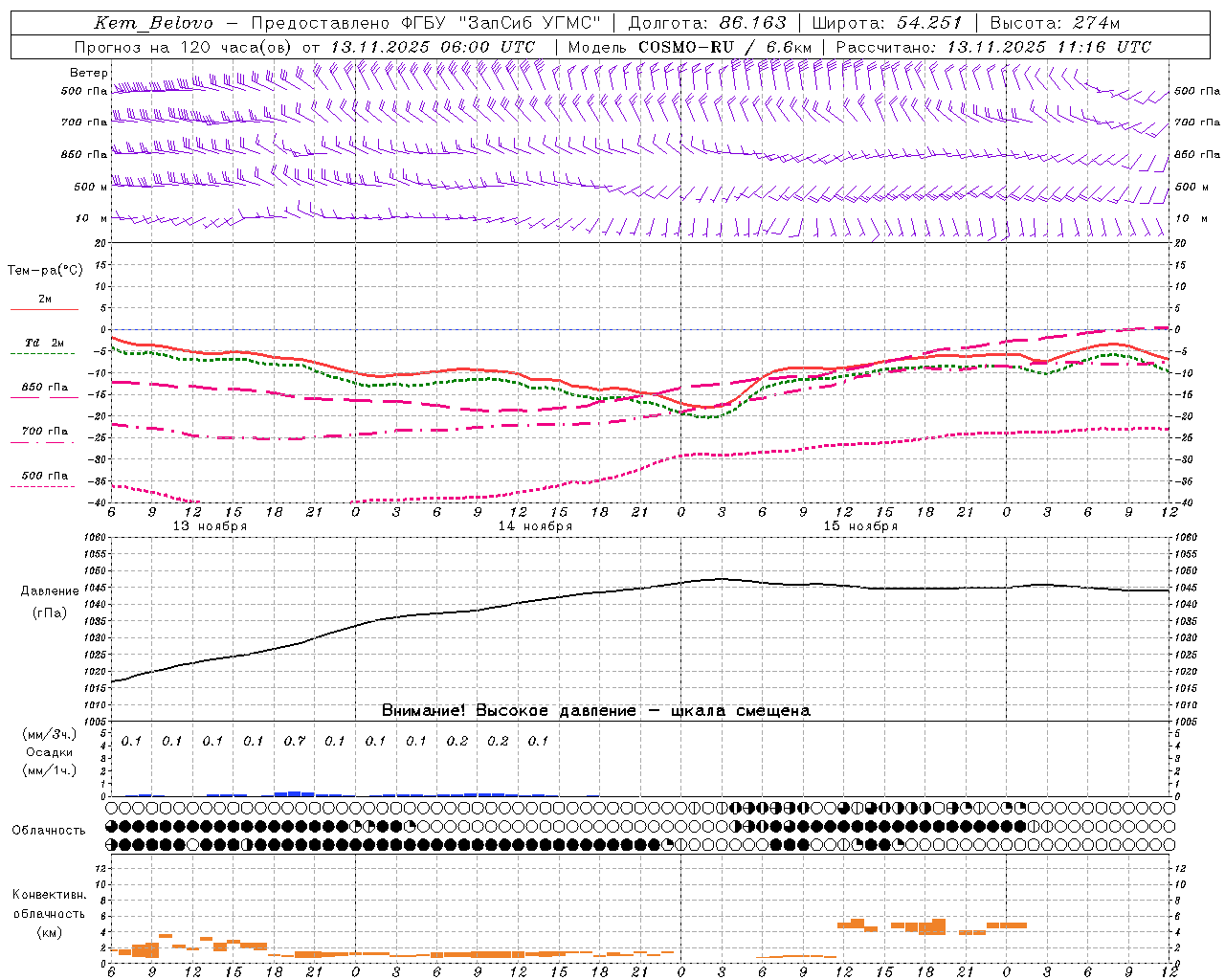This screenshot has height=980, width=1225.
Task: Select the "700 гПа" temperature legend entry
Action: coord(45,431)
